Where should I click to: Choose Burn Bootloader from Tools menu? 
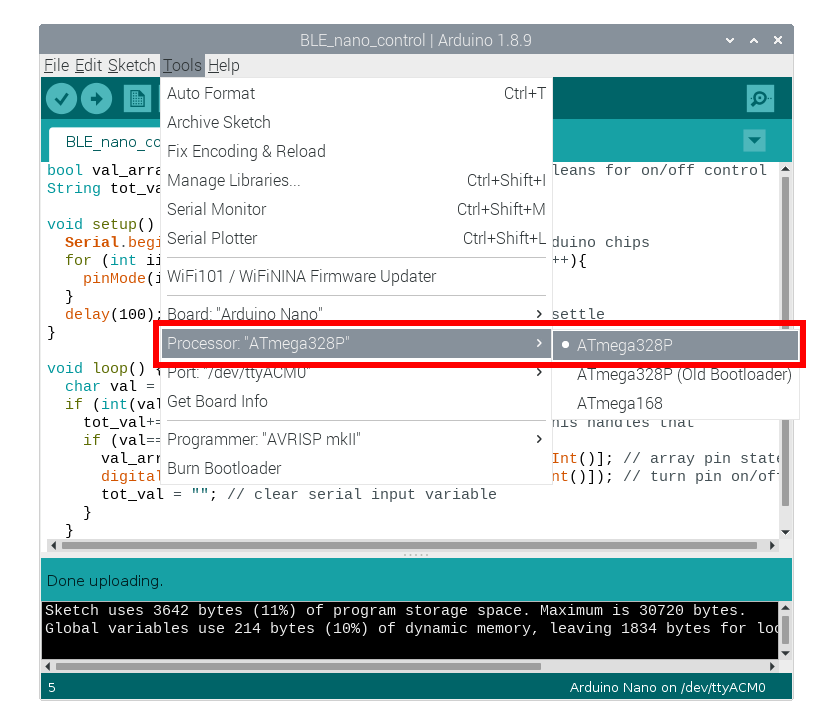coord(356,468)
